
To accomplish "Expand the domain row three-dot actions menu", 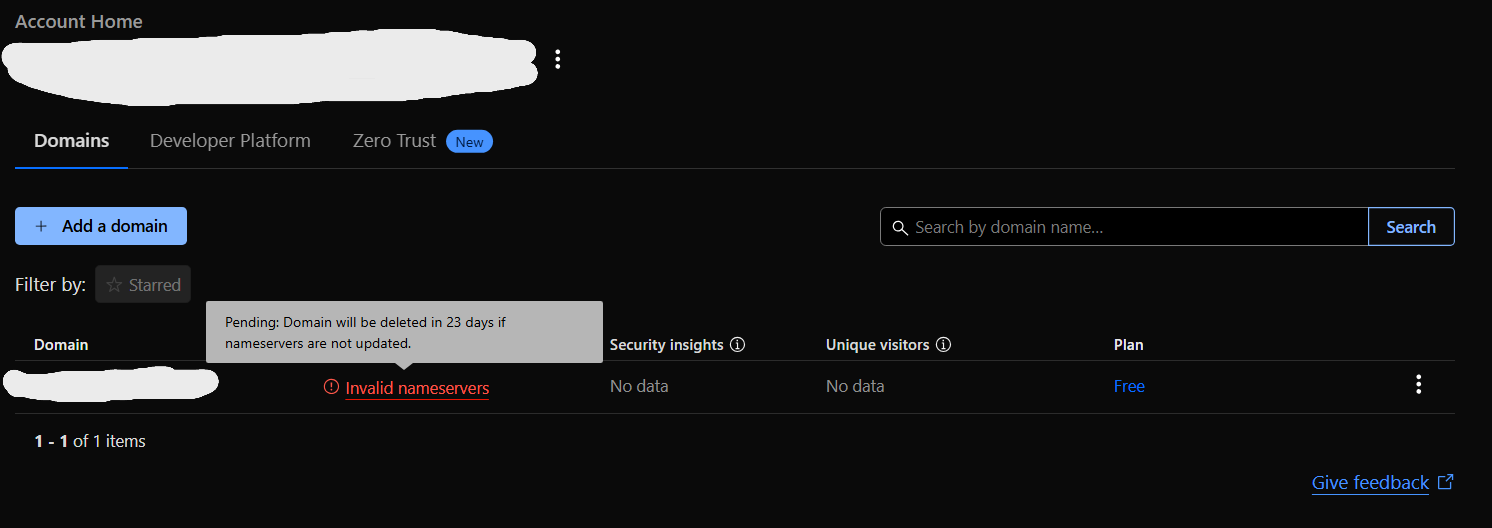I will pyautogui.click(x=1418, y=385).
